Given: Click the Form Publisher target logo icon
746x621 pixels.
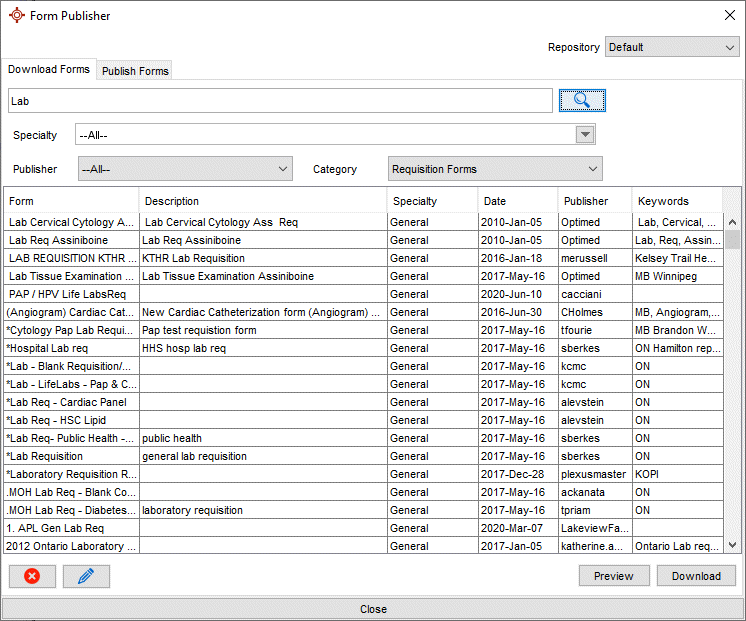Looking at the screenshot, I should 17,15.
